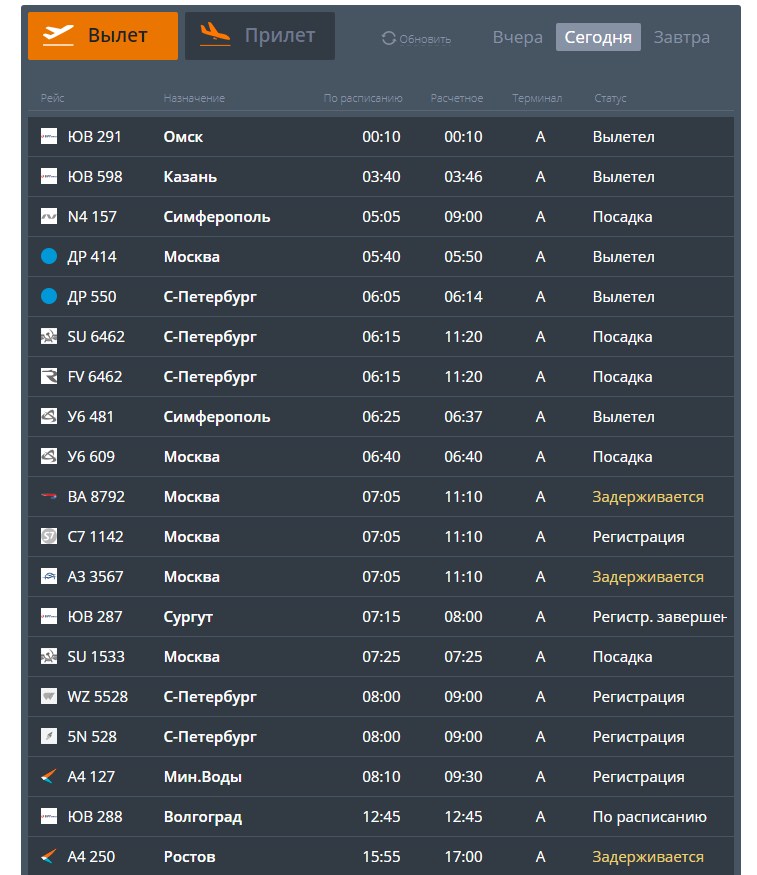The height and width of the screenshot is (875, 757).
Task: Switch to the Прилет arrivals tab
Action: point(260,36)
